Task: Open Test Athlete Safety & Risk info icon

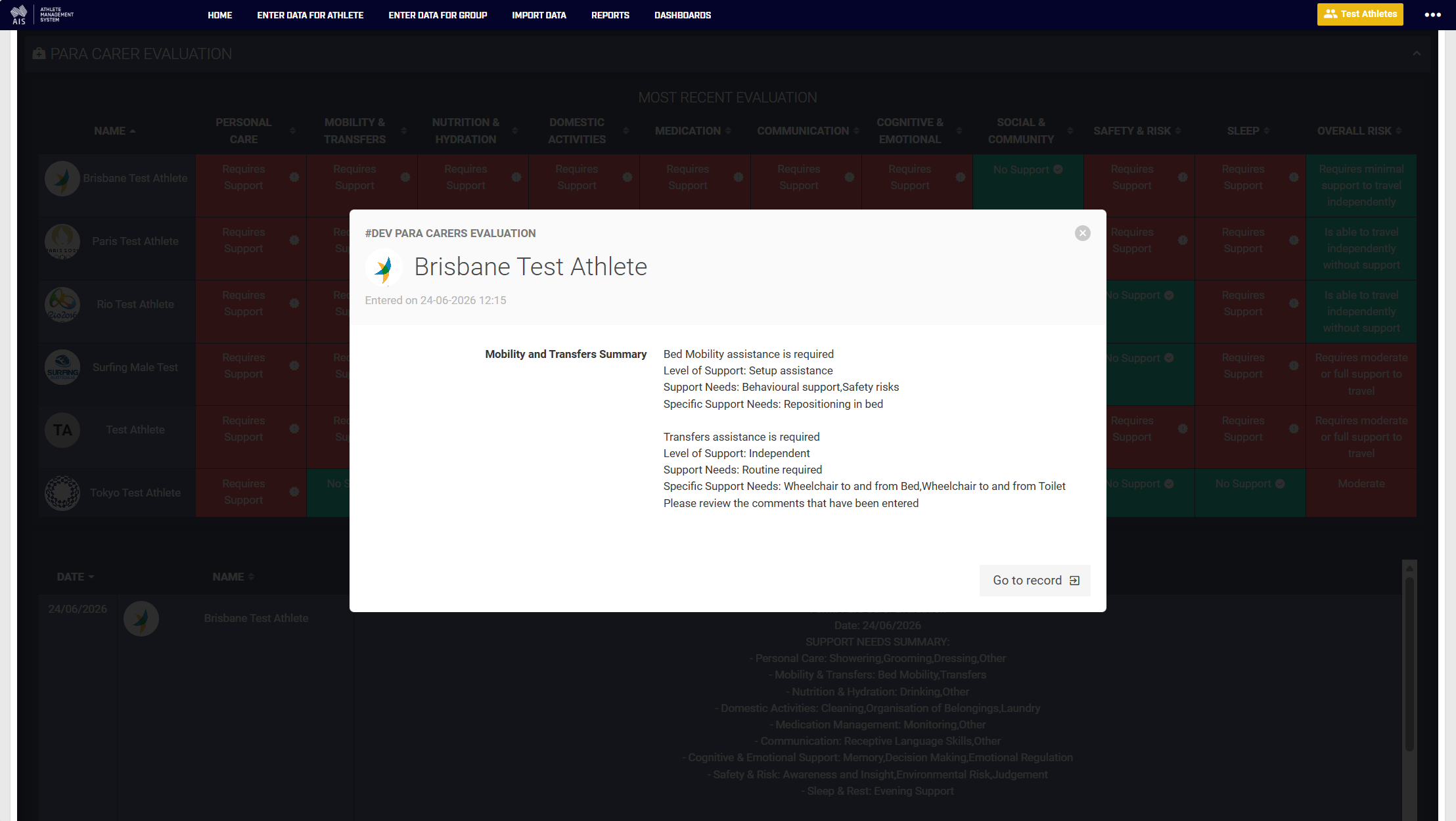Action: pos(1183,429)
